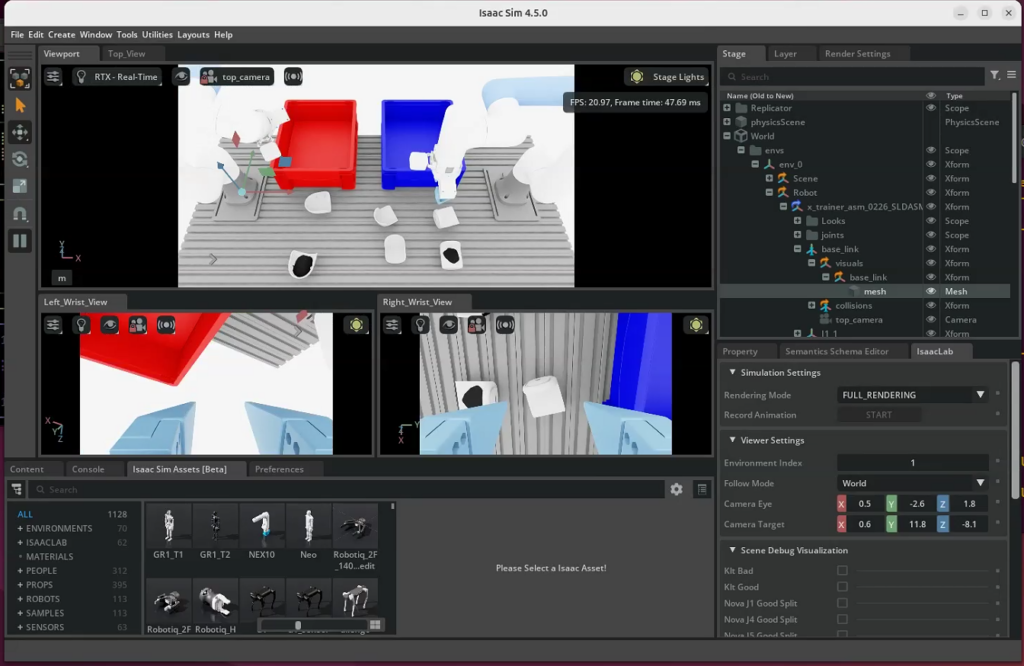1024x666 pixels.
Task: Click the pause simulation button
Action: coord(20,241)
